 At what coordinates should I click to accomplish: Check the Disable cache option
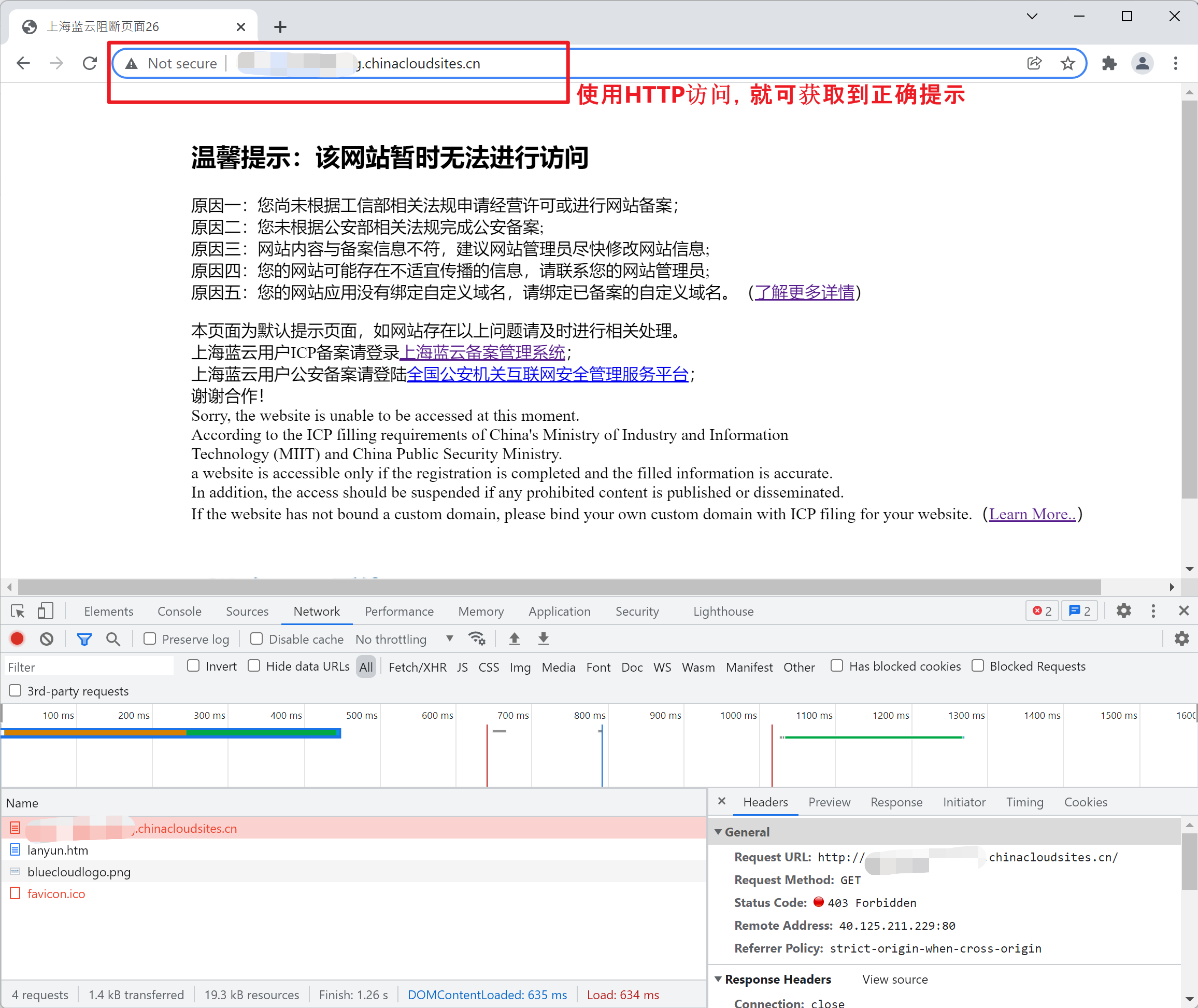(256, 639)
